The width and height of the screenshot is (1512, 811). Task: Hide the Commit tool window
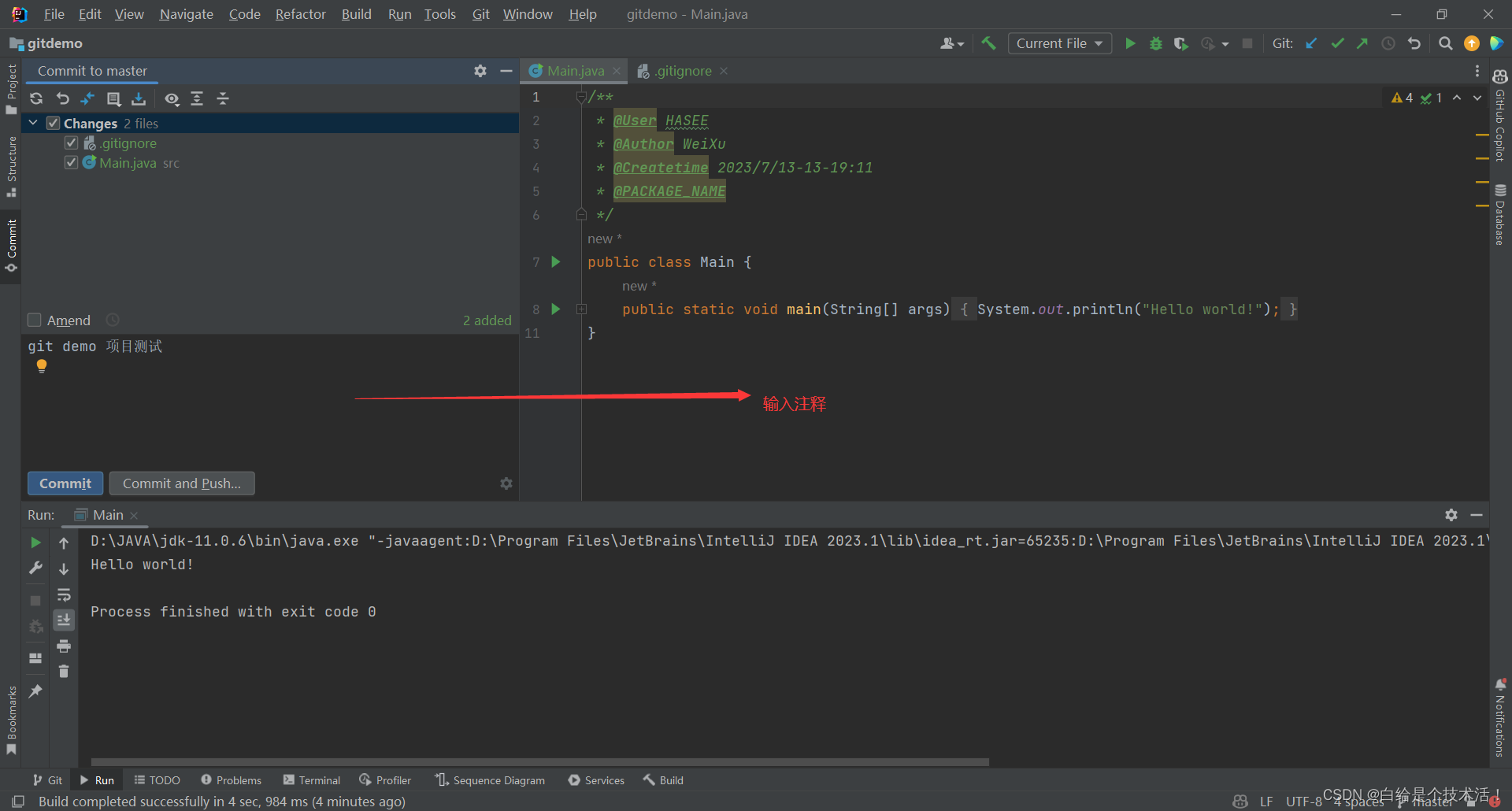point(506,71)
